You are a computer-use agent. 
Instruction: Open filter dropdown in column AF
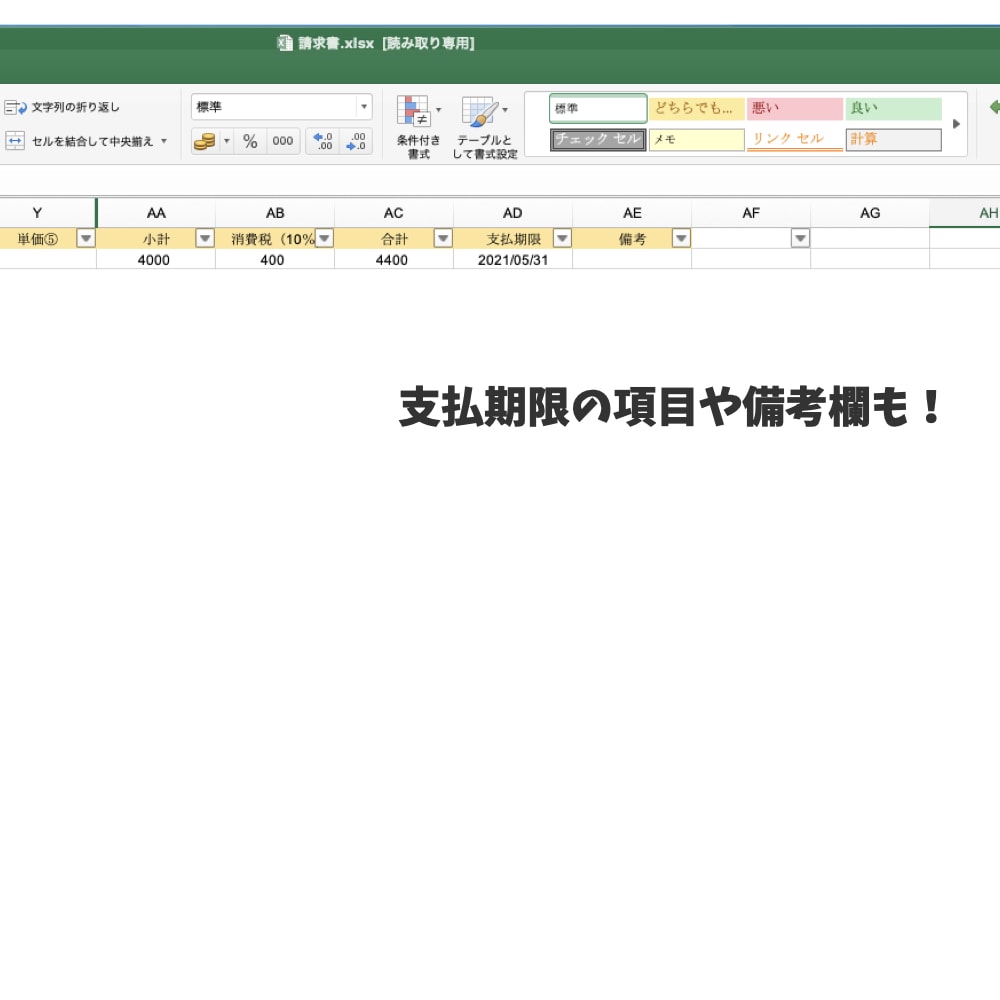[800, 239]
